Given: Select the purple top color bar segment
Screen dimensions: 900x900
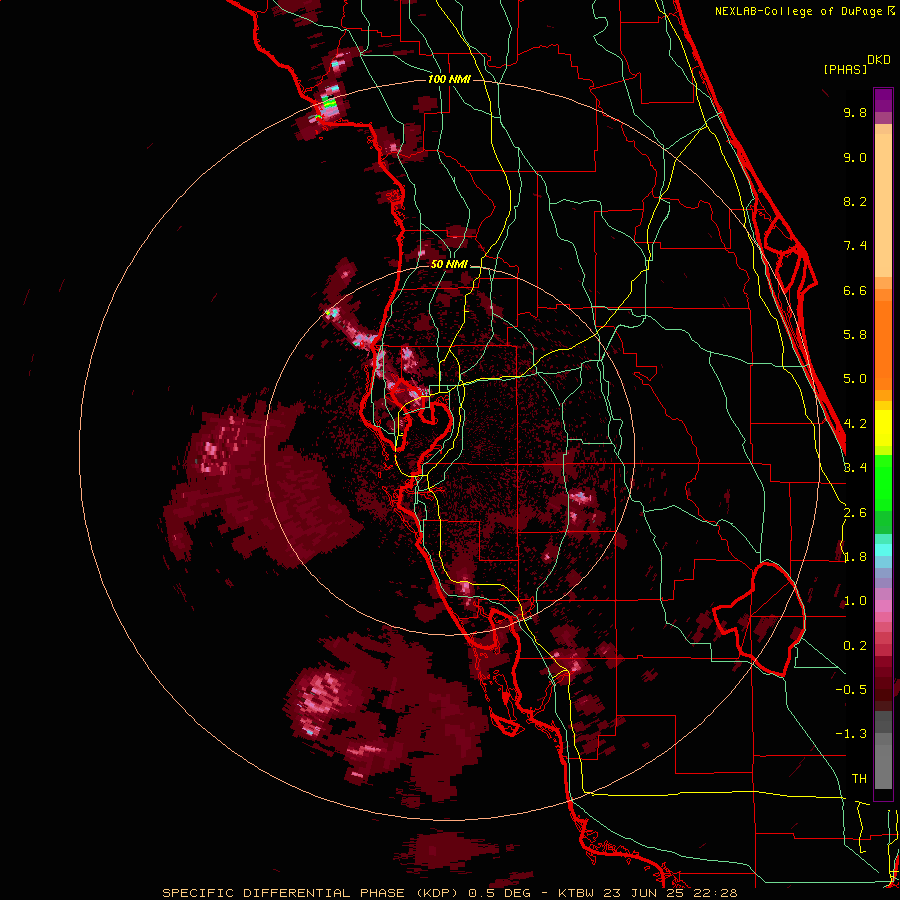Looking at the screenshot, I should tap(883, 100).
